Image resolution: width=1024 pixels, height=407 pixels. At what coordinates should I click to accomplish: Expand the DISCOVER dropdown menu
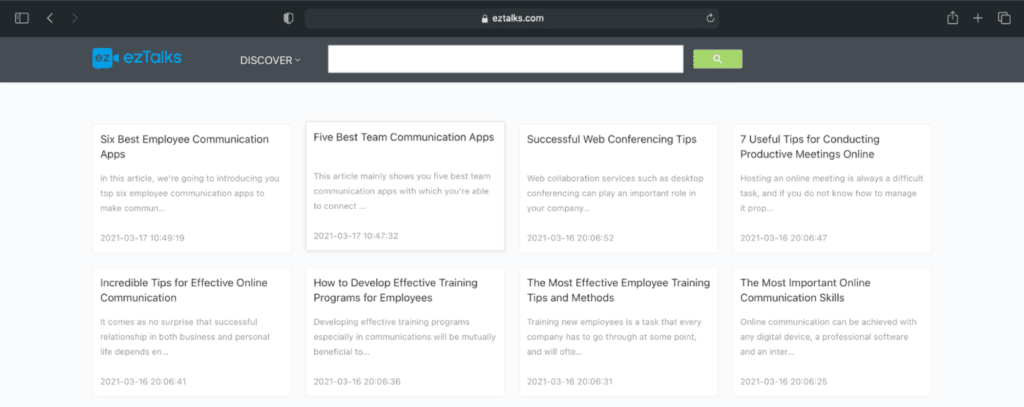tap(270, 60)
